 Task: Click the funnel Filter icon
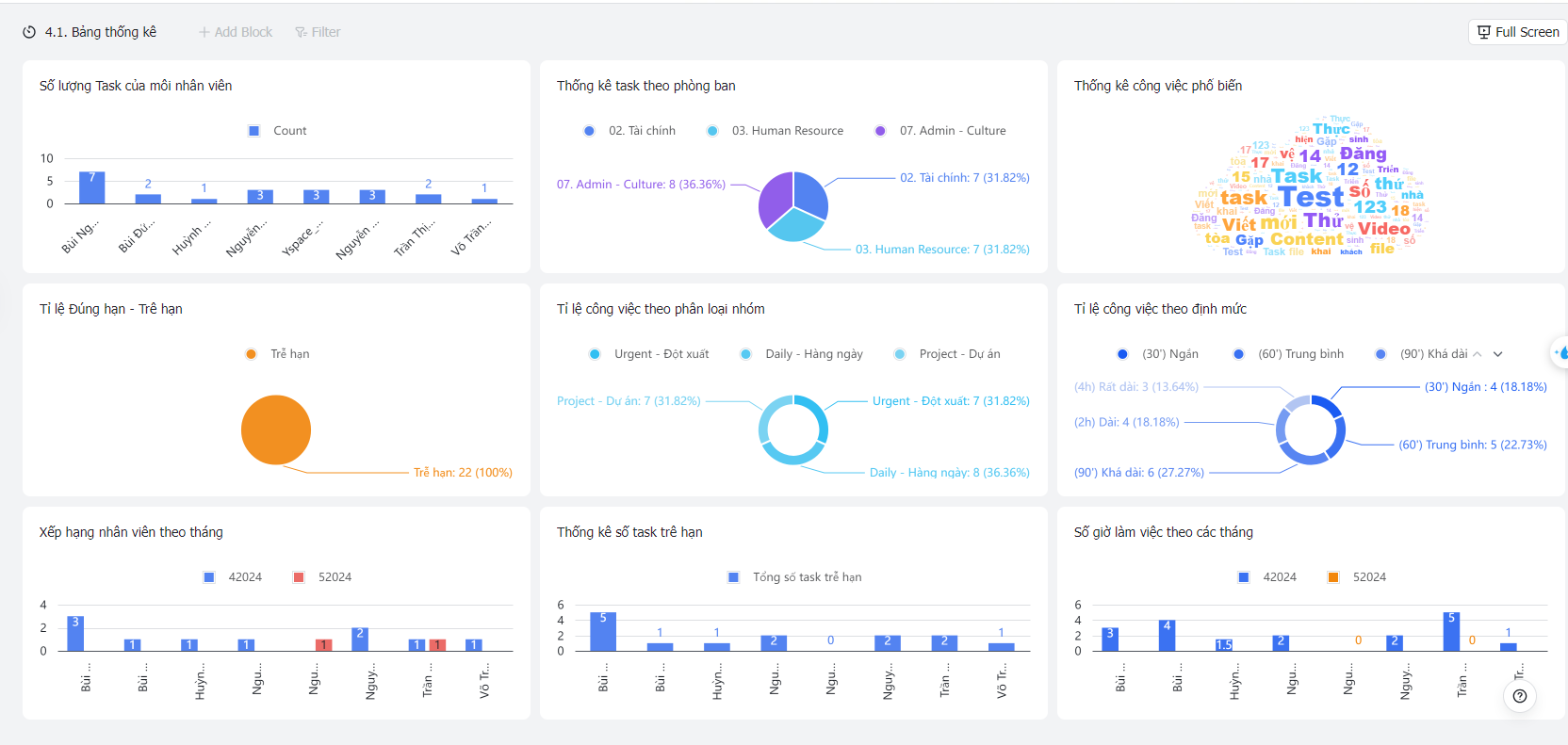click(301, 32)
